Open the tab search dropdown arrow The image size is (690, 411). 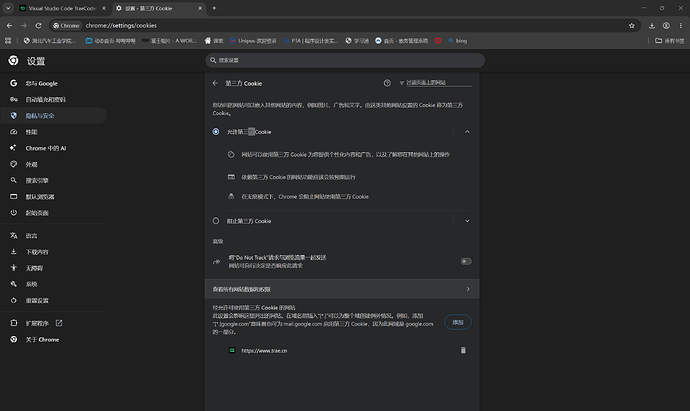[x=8, y=8]
